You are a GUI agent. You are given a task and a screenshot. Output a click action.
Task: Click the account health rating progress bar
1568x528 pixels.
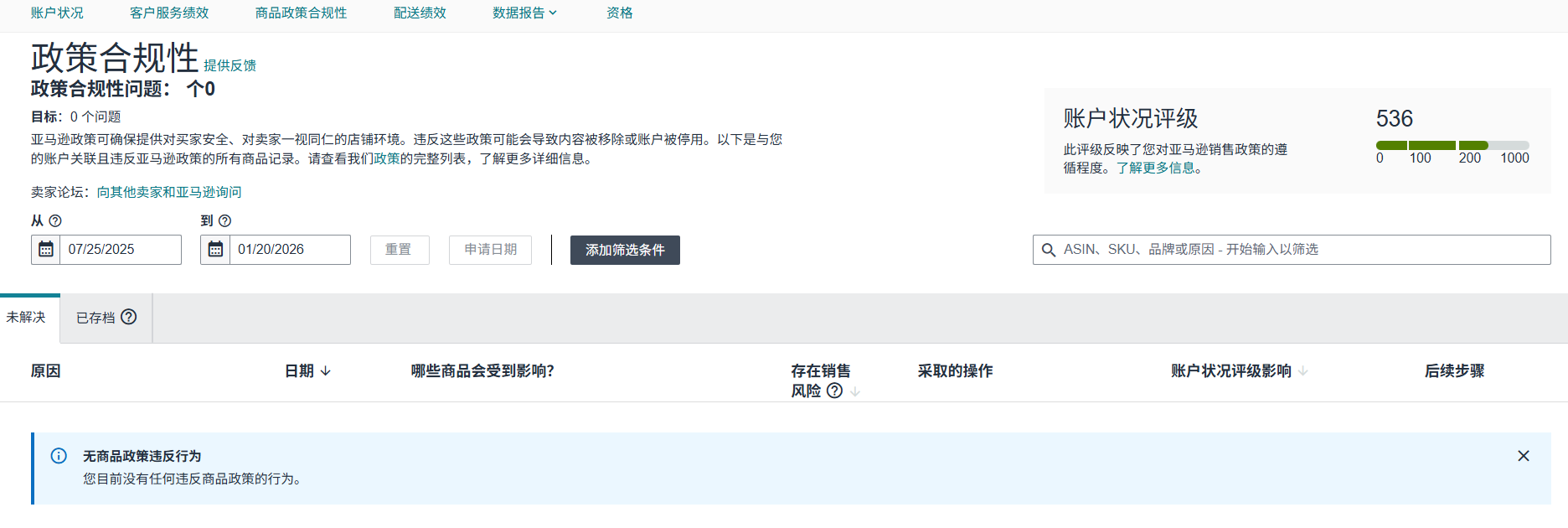click(x=1452, y=146)
